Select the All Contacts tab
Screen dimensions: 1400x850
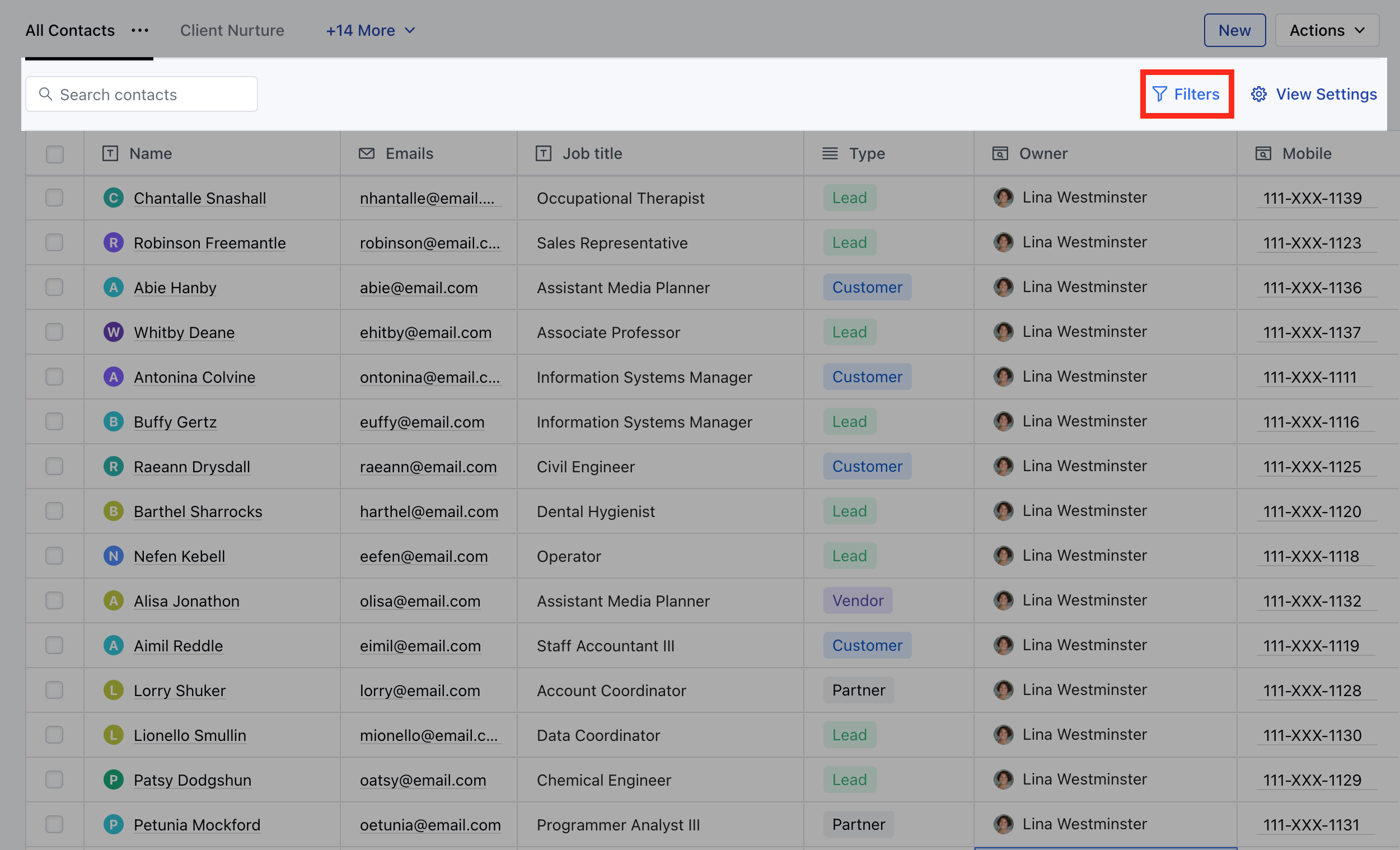pyautogui.click(x=70, y=30)
